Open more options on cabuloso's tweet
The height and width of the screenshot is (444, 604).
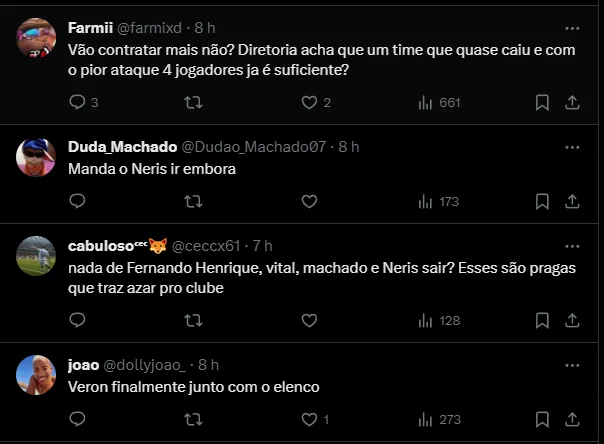572,245
